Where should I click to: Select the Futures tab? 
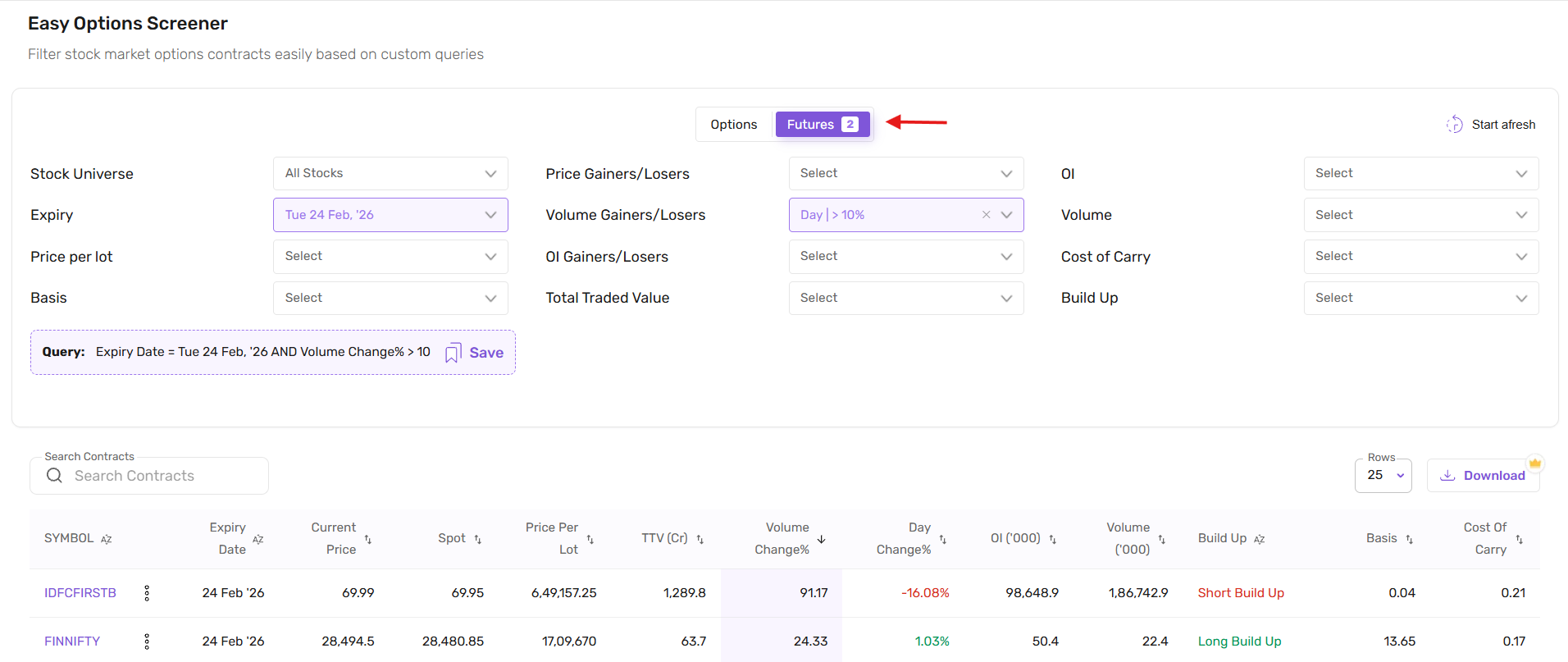point(822,125)
